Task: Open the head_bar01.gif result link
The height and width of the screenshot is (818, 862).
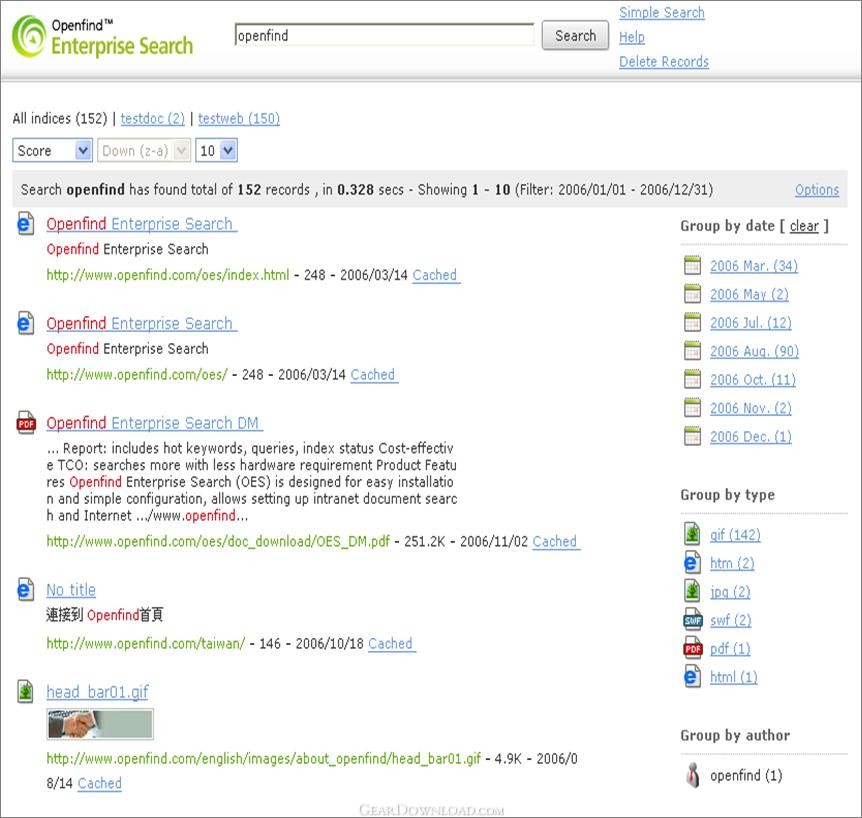Action: [x=97, y=692]
